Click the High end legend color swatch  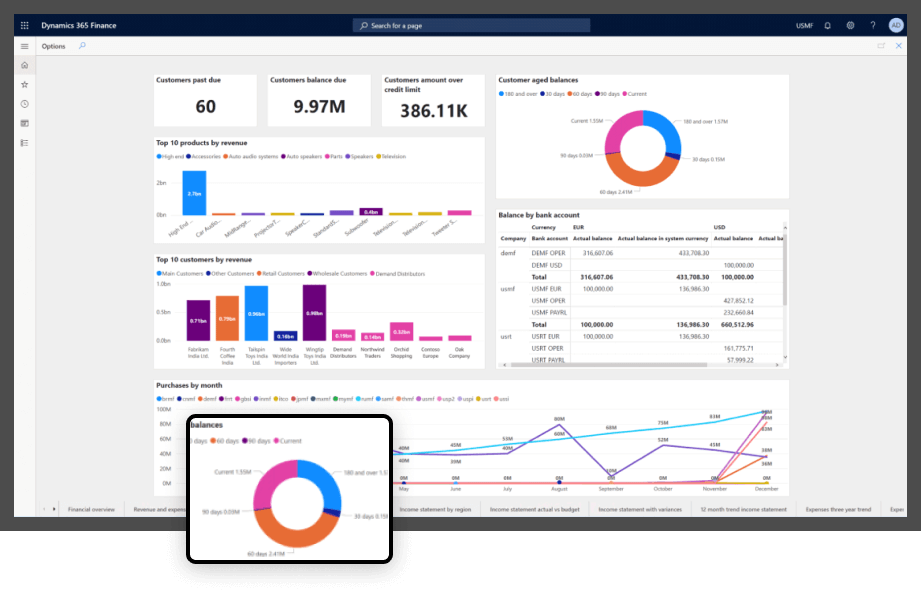click(x=158, y=156)
